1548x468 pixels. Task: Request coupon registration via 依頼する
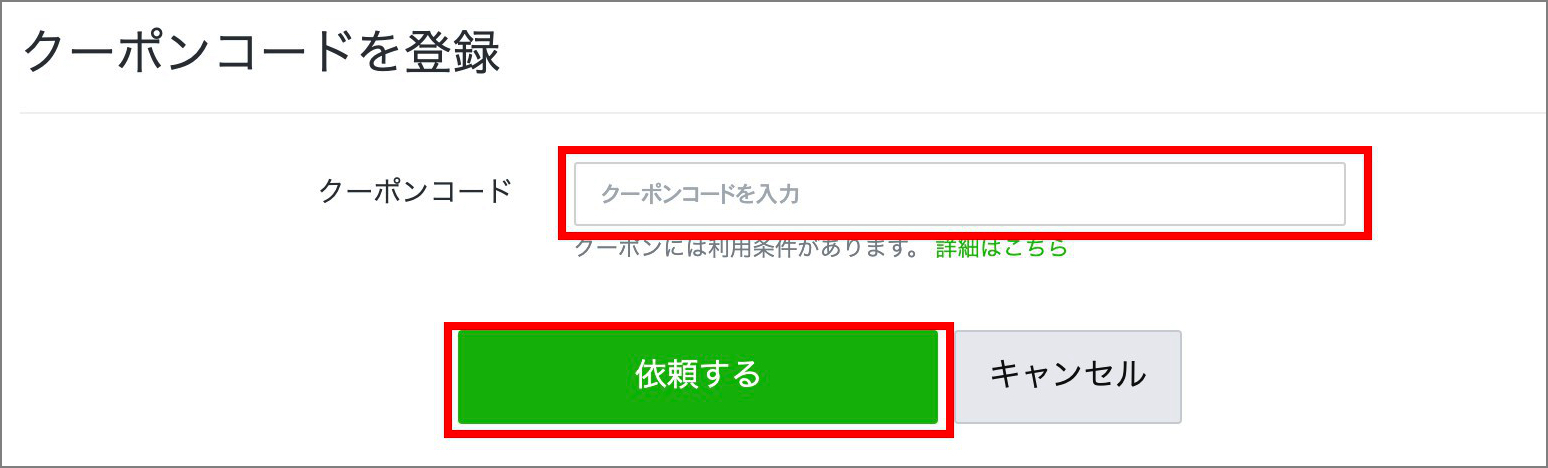pyautogui.click(x=698, y=376)
